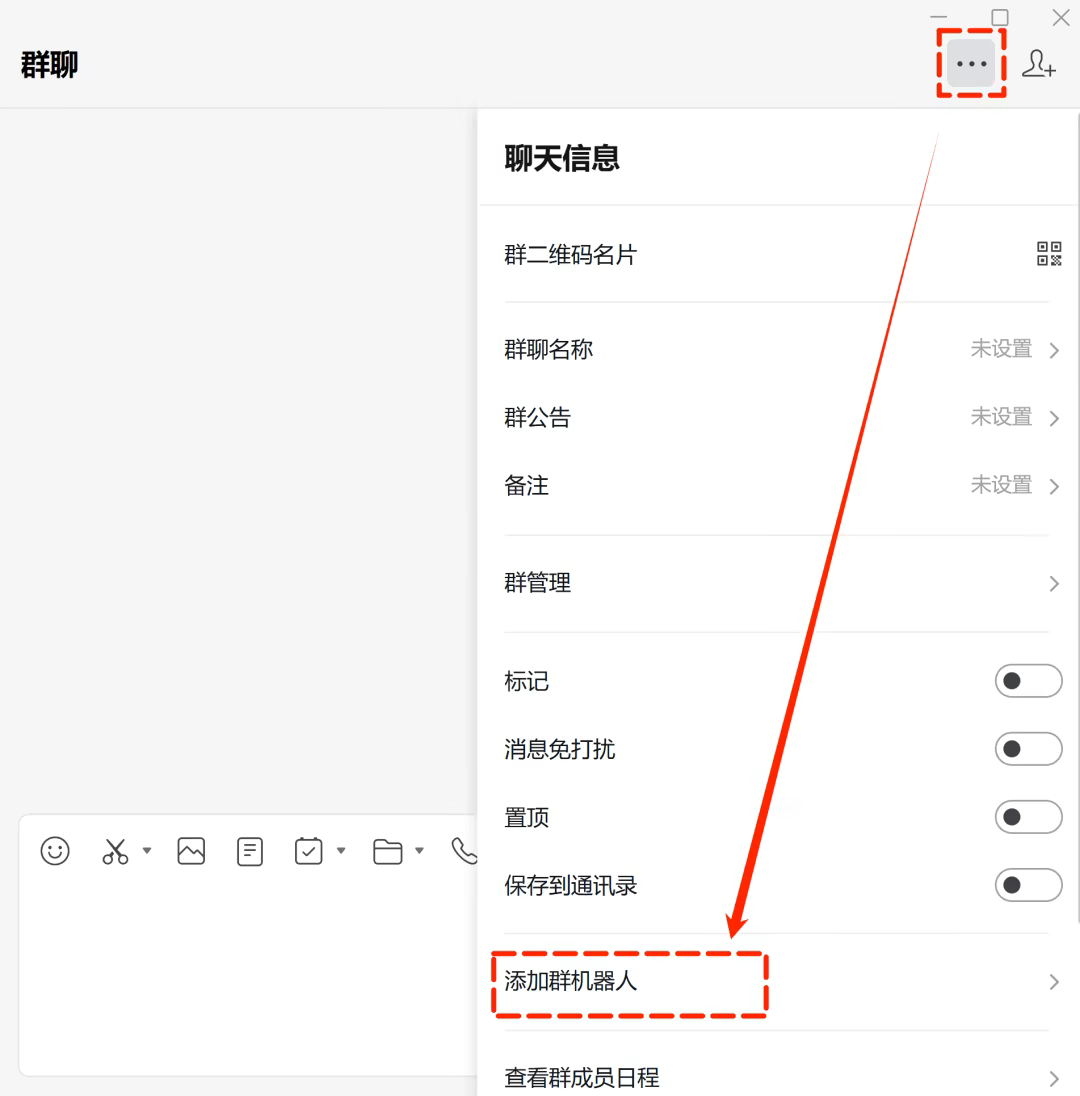Open the calendar schedule icon

[308, 851]
